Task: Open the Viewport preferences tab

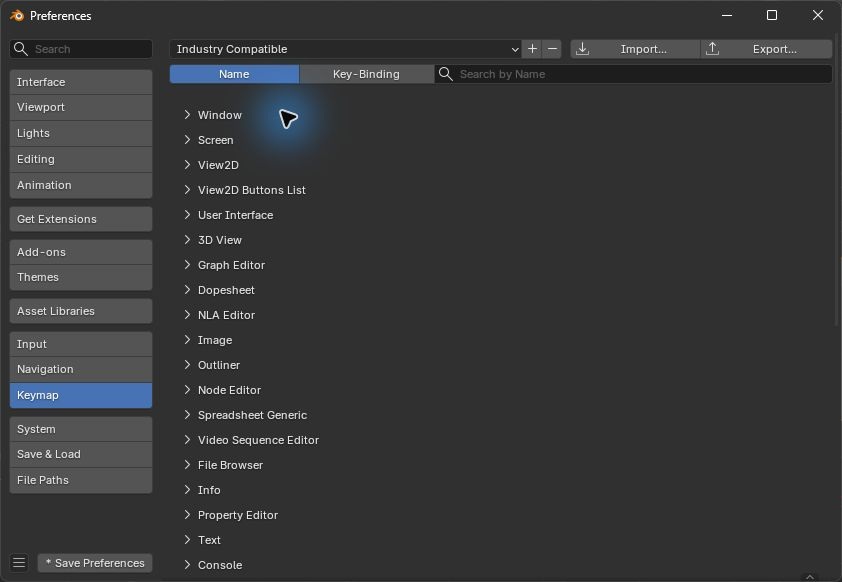Action: tap(81, 107)
